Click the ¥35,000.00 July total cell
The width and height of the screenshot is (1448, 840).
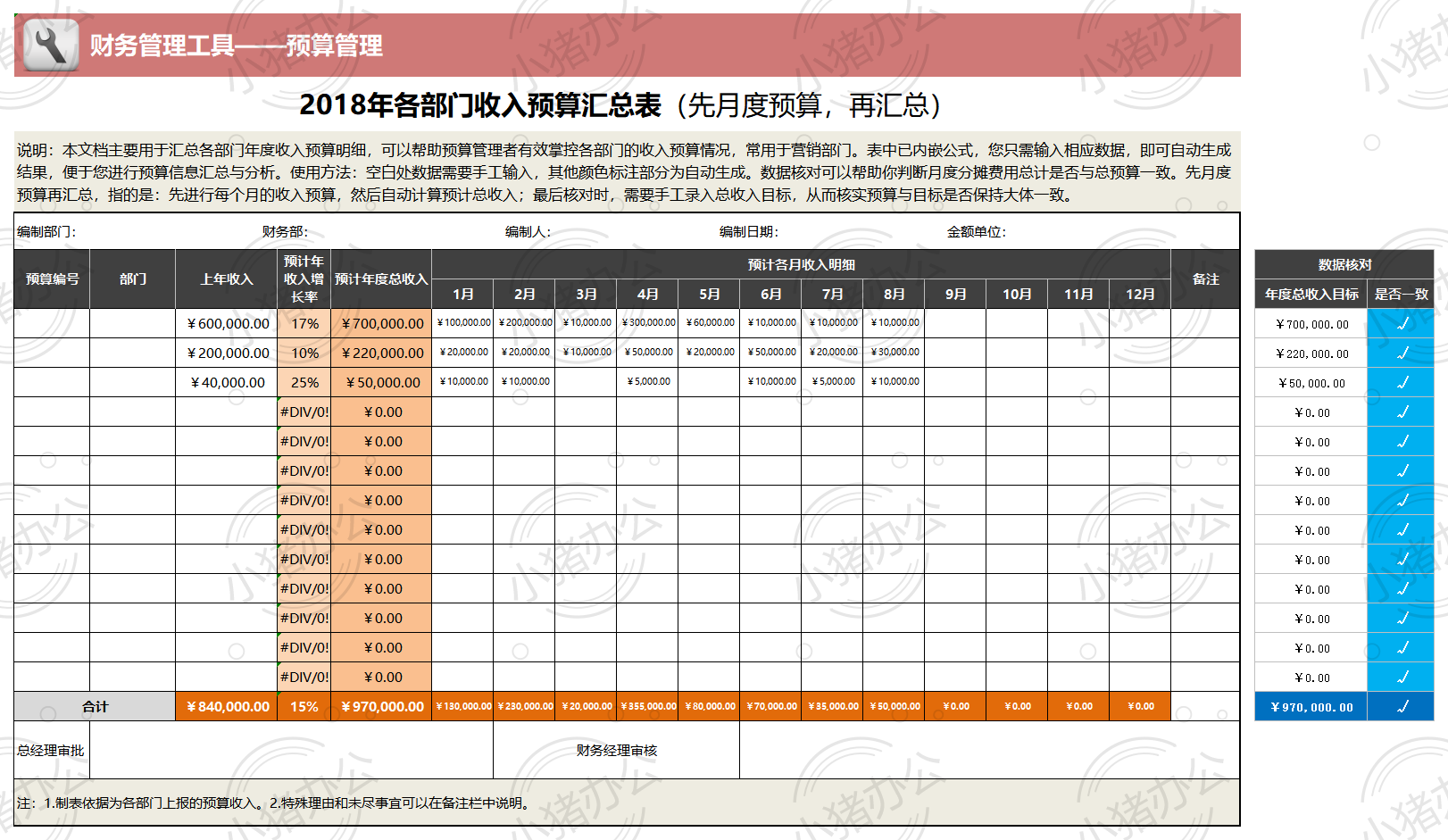pyautogui.click(x=832, y=707)
